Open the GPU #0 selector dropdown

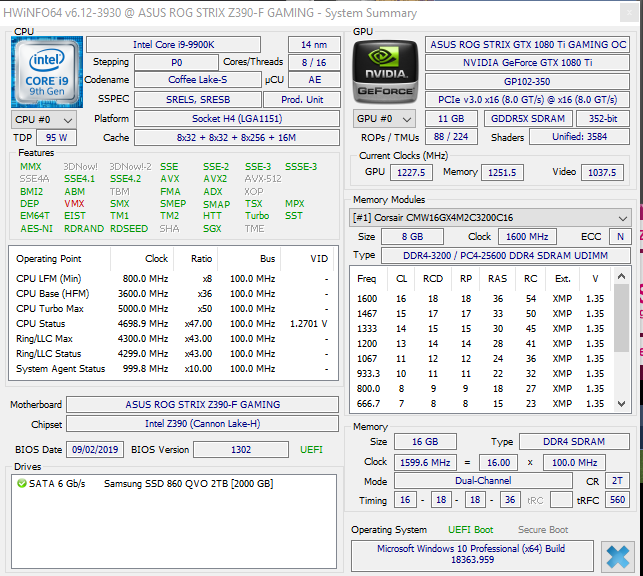click(384, 119)
